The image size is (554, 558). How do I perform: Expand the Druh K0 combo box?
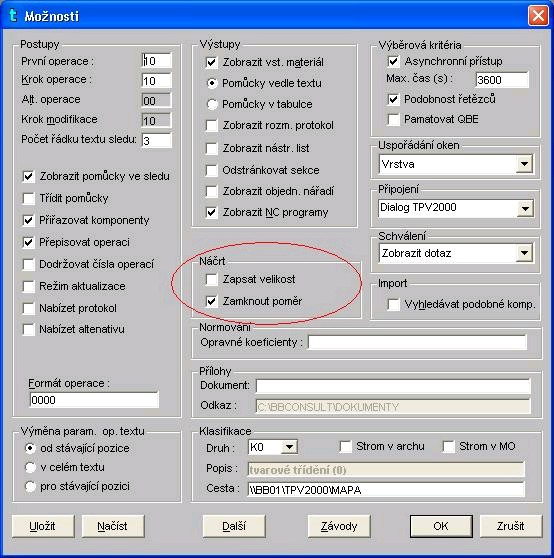[x=289, y=447]
